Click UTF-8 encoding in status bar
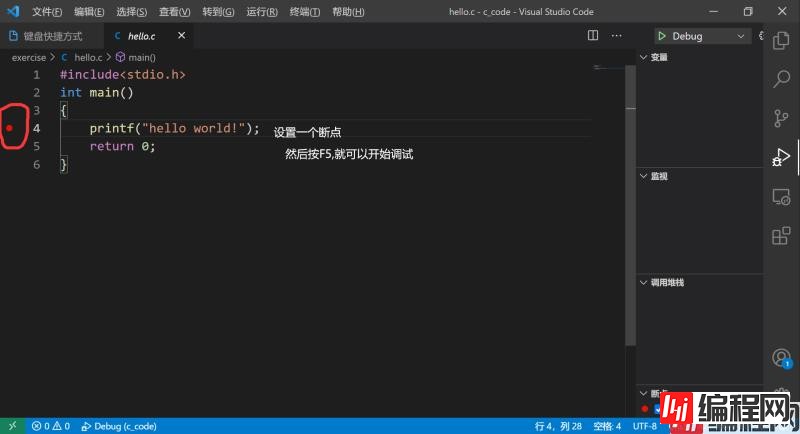 (645, 426)
